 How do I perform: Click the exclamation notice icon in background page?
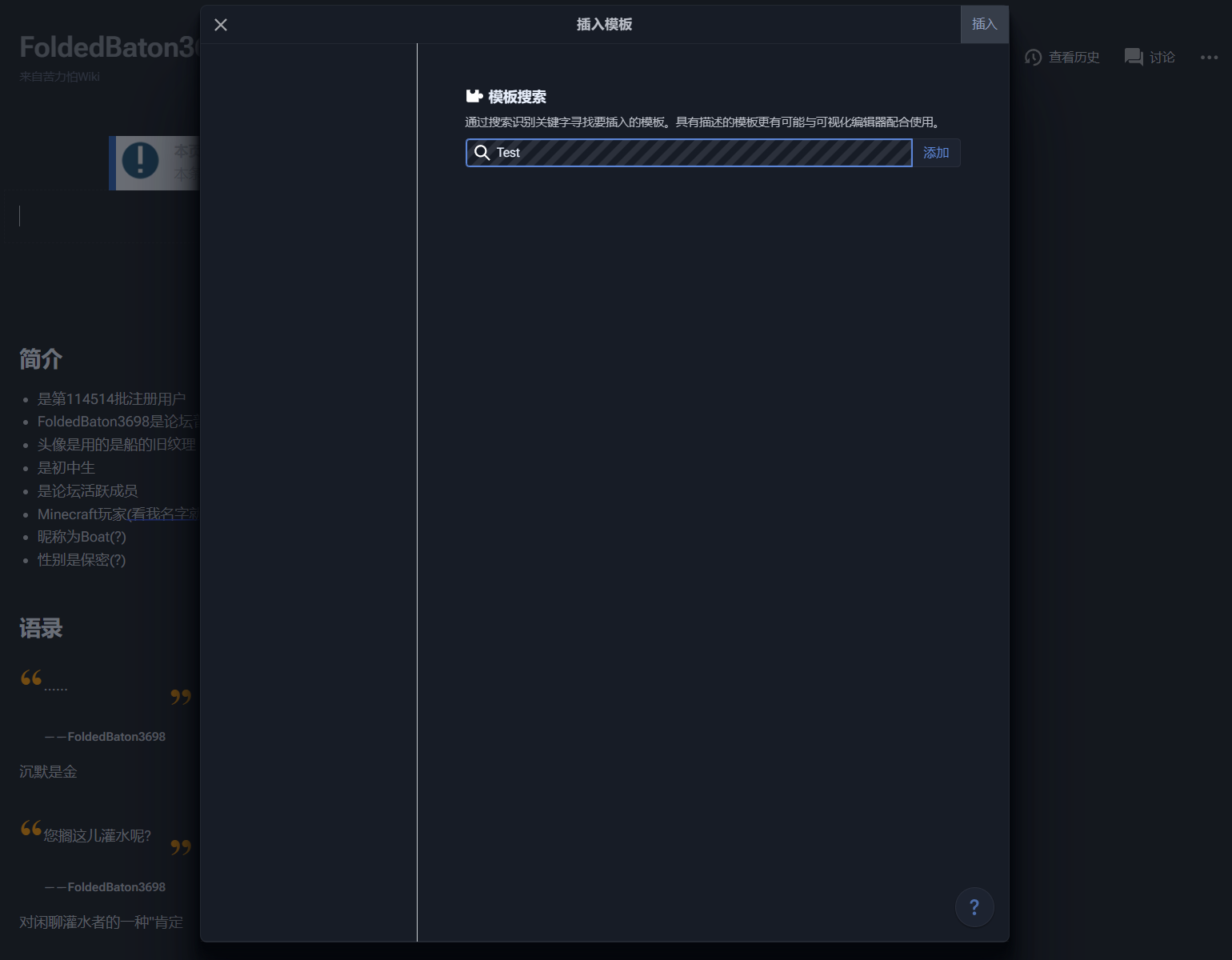tap(140, 160)
